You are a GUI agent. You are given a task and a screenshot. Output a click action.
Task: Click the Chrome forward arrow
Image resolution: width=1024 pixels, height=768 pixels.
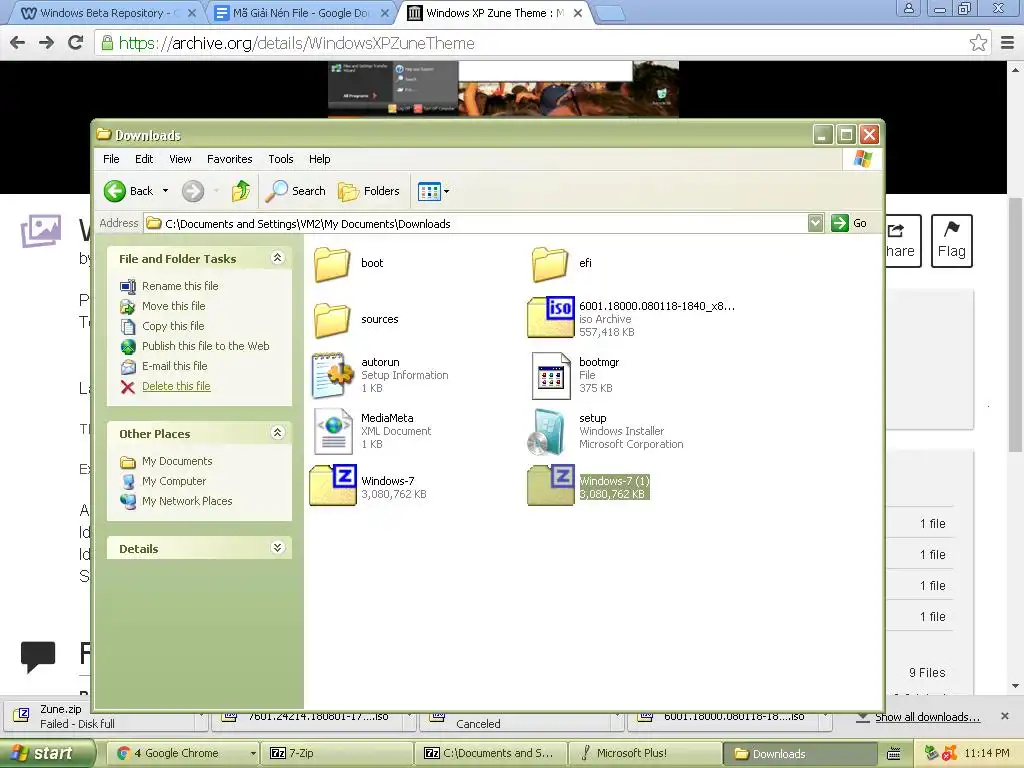(46, 42)
